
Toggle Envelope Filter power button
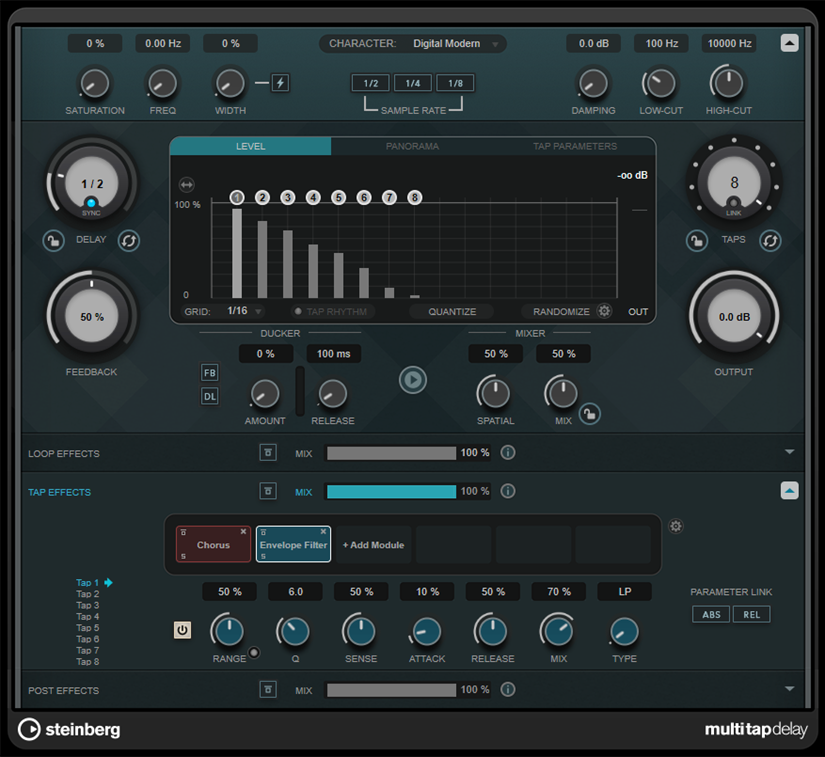(x=182, y=630)
